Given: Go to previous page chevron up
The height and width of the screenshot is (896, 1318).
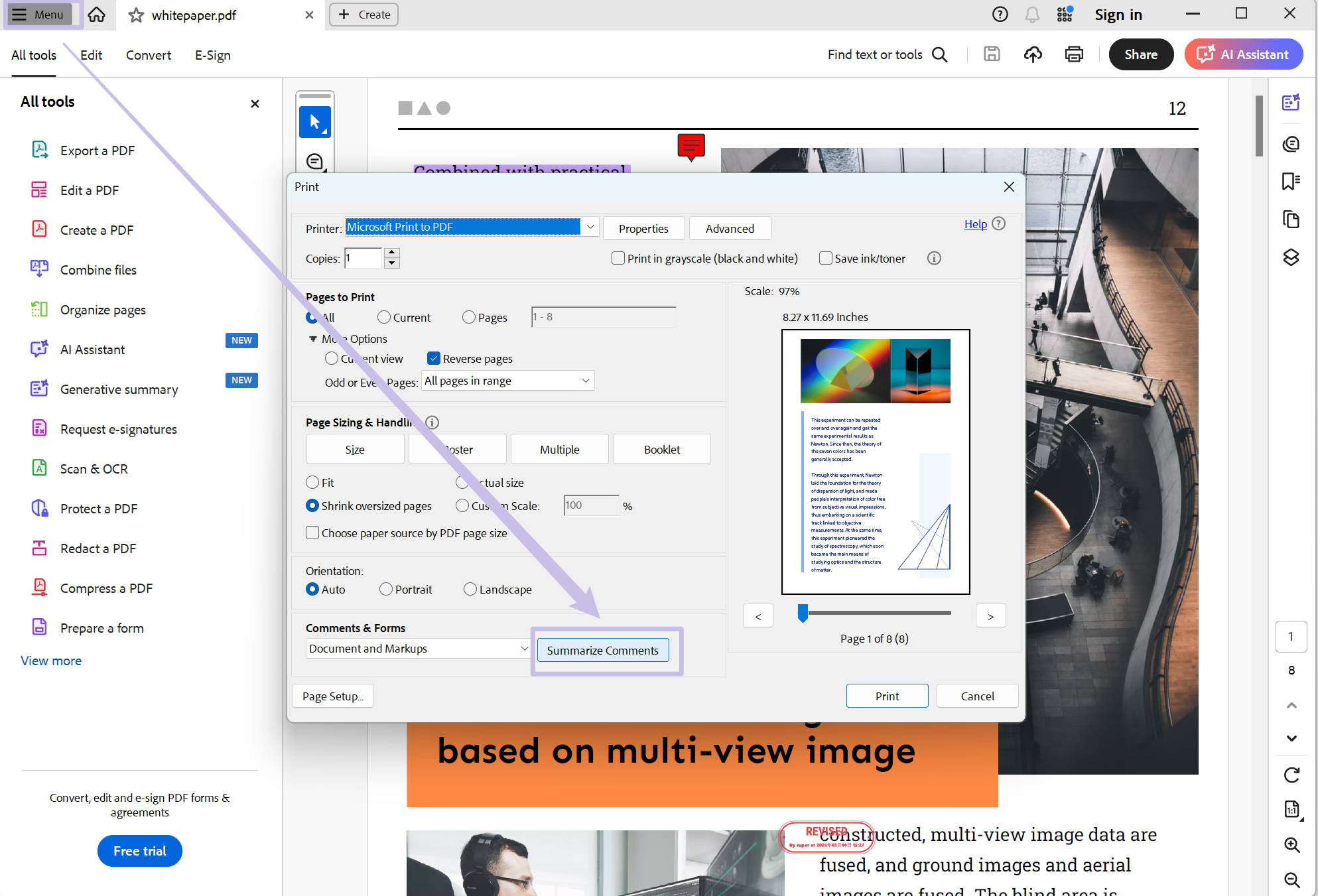Looking at the screenshot, I should pyautogui.click(x=1291, y=705).
